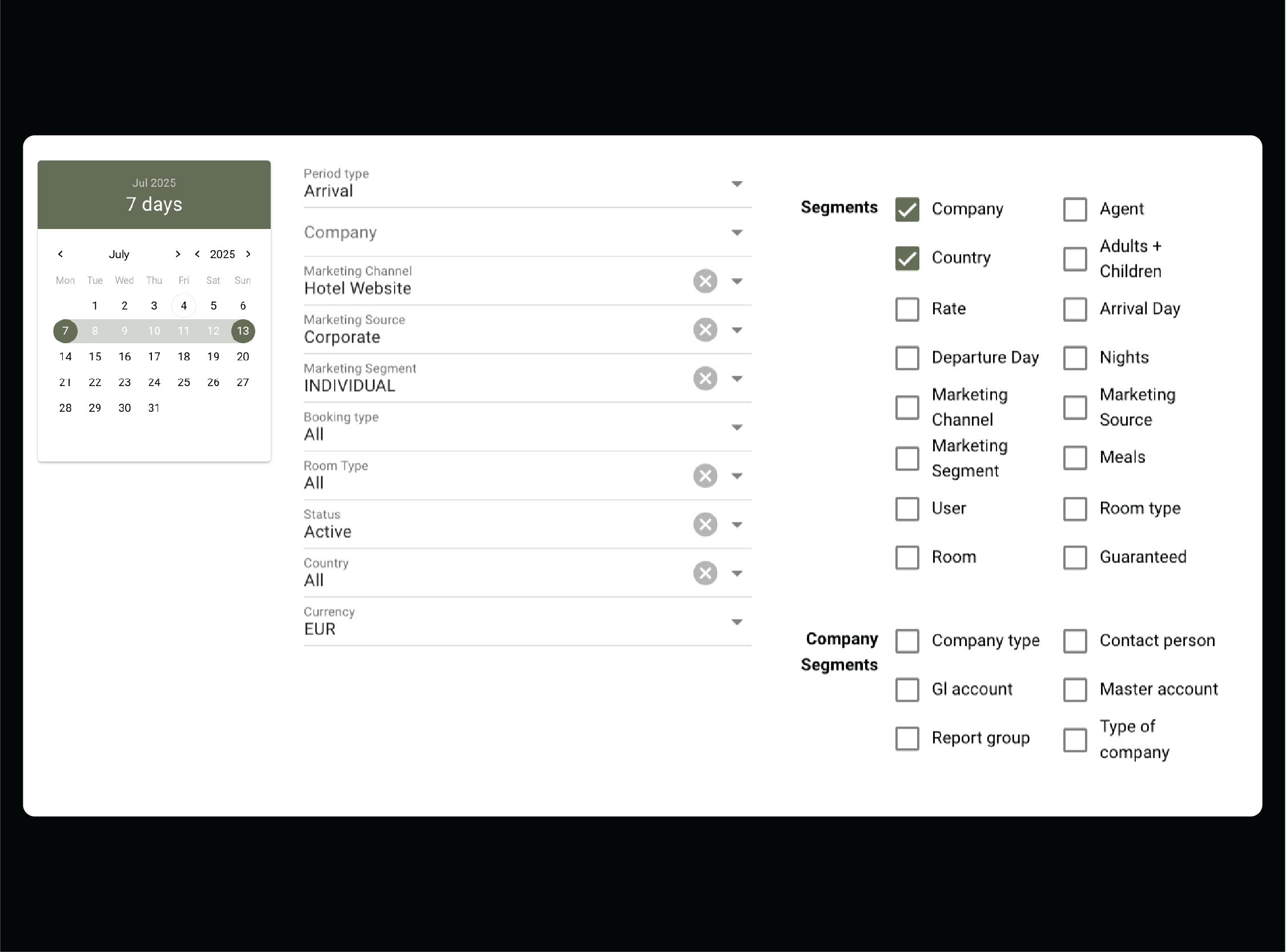1286x952 pixels.
Task: Uncheck the Company segment checkbox
Action: point(907,209)
